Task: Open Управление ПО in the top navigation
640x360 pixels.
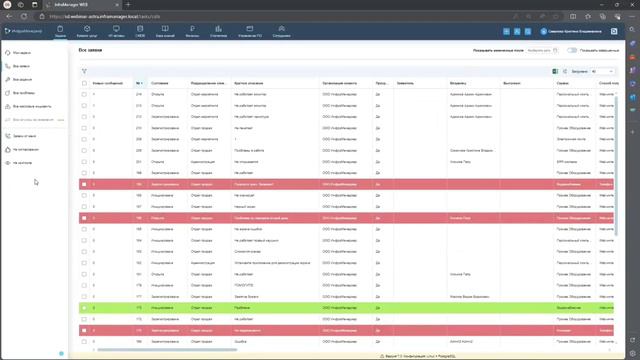Action: tap(250, 31)
